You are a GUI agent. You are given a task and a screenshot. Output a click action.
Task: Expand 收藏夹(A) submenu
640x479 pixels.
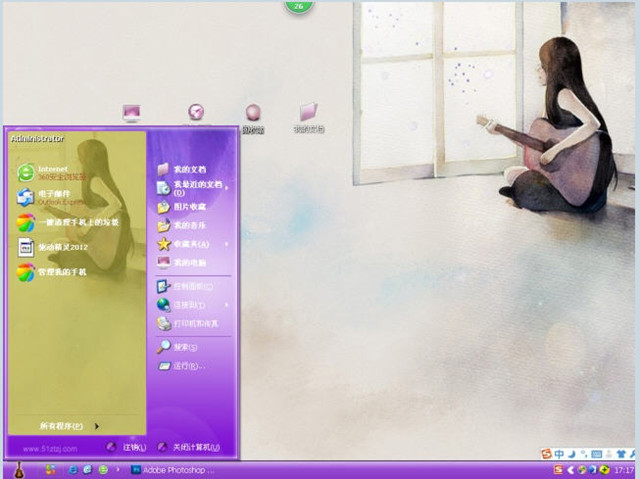pyautogui.click(x=192, y=244)
